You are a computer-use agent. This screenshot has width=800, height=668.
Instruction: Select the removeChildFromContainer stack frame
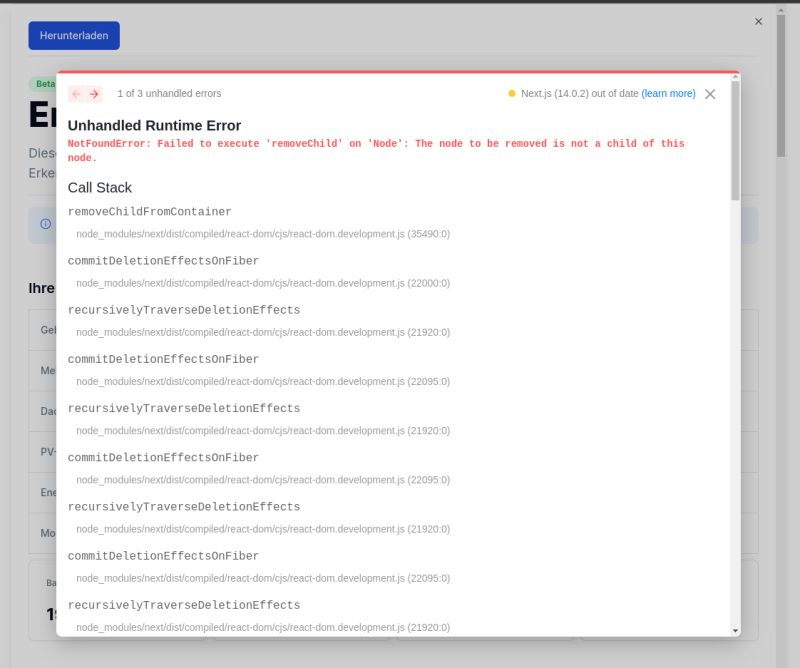[149, 211]
